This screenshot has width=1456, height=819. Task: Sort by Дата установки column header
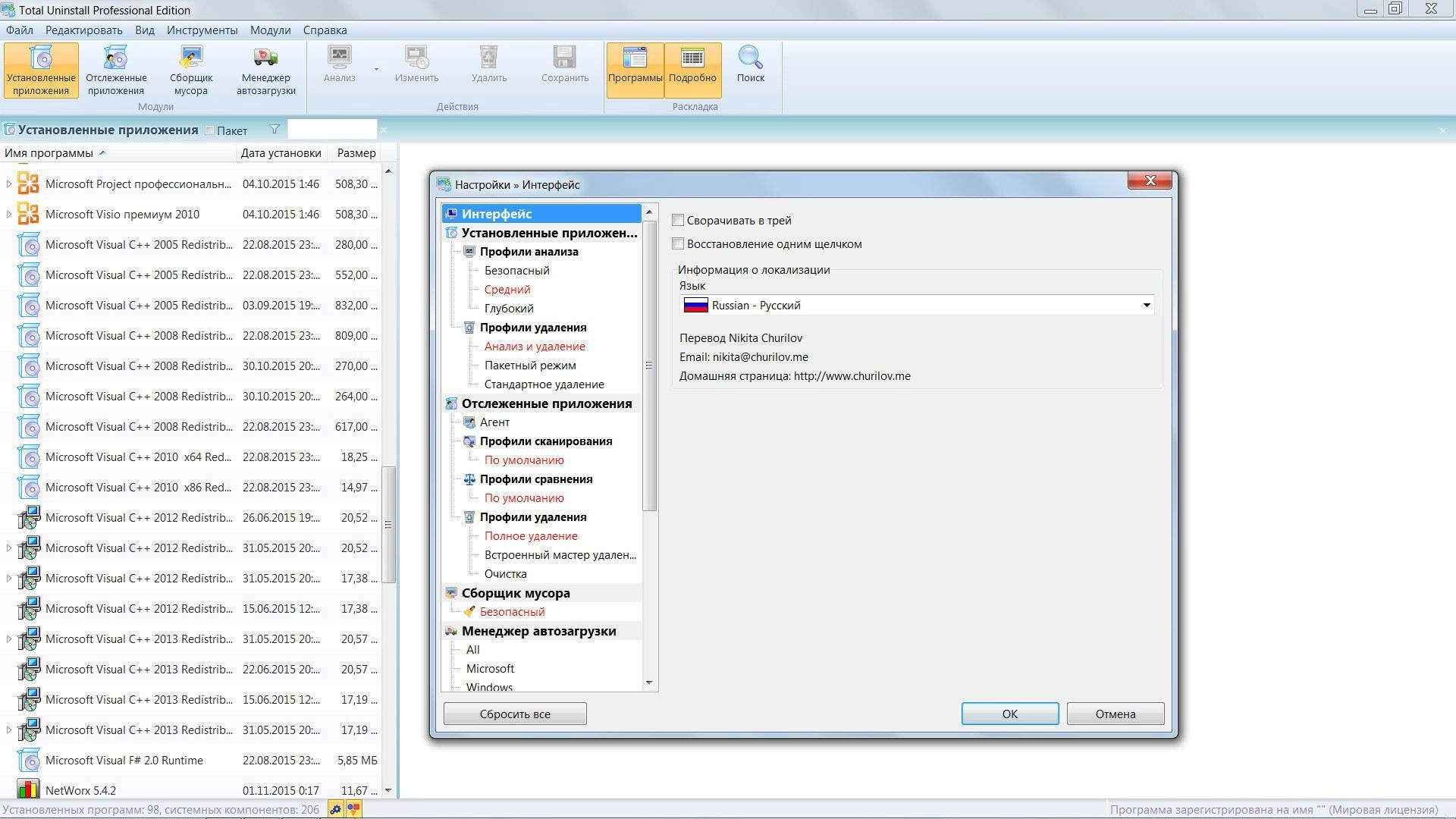coord(281,152)
